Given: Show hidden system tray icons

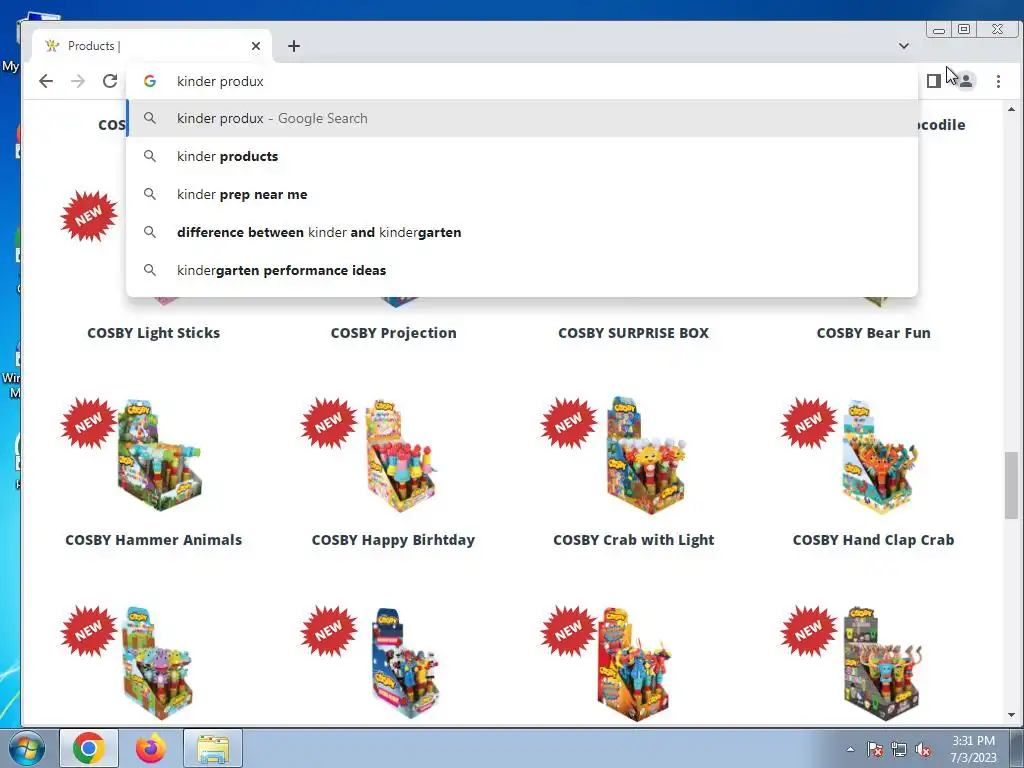Looking at the screenshot, I should click(x=850, y=749).
